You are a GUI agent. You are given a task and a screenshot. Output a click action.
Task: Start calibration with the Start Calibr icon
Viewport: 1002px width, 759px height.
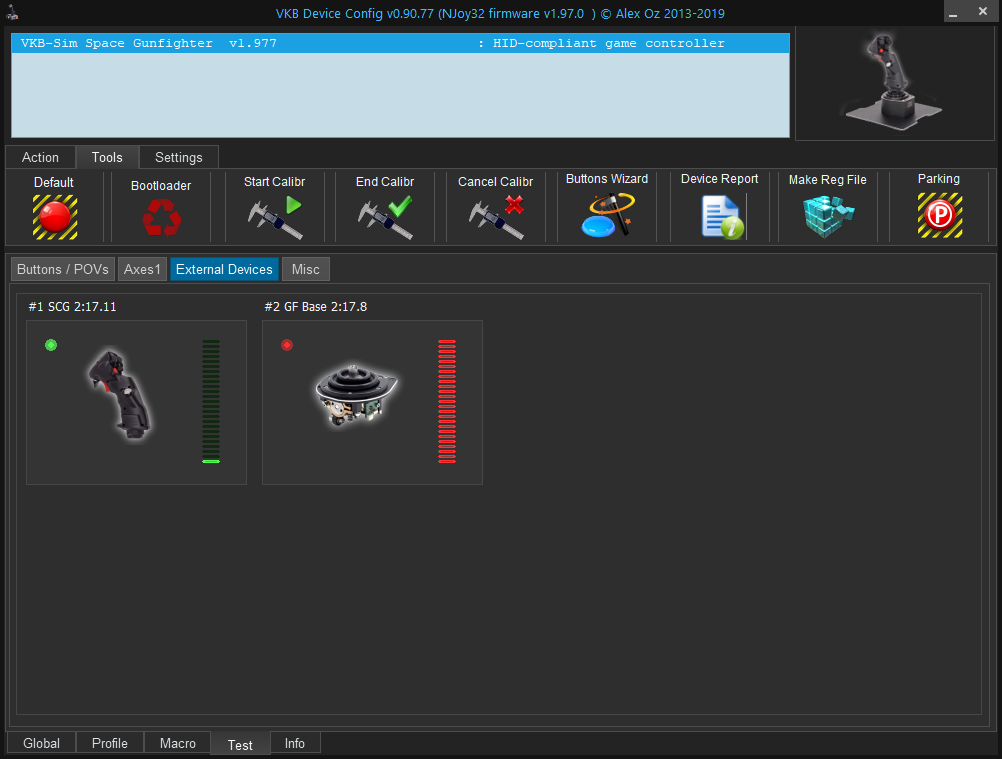275,218
